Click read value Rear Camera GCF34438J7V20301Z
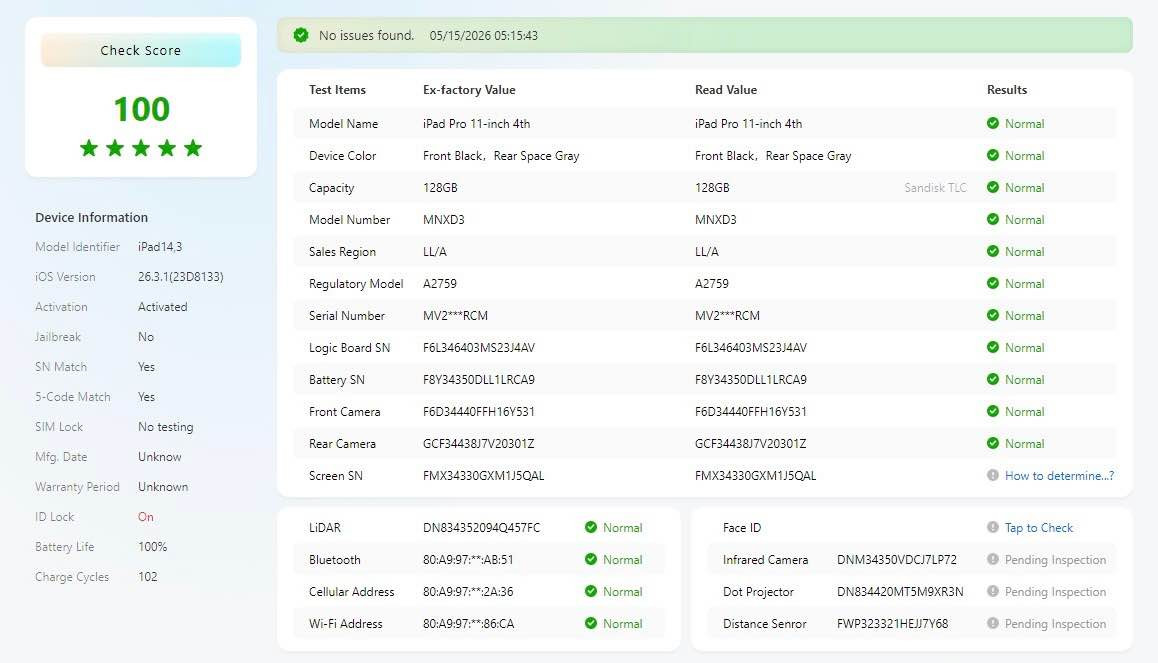The width and height of the screenshot is (1158, 663). (750, 444)
